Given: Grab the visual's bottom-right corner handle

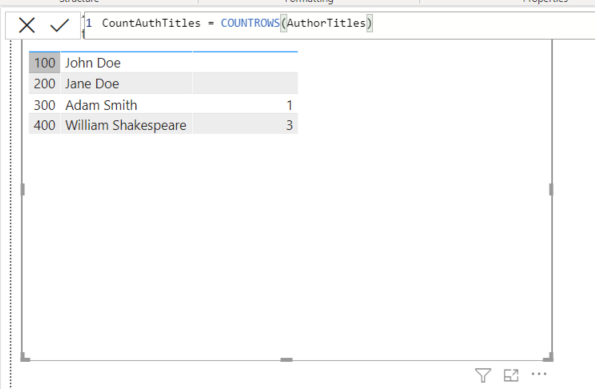Looking at the screenshot, I should pyautogui.click(x=549, y=358).
